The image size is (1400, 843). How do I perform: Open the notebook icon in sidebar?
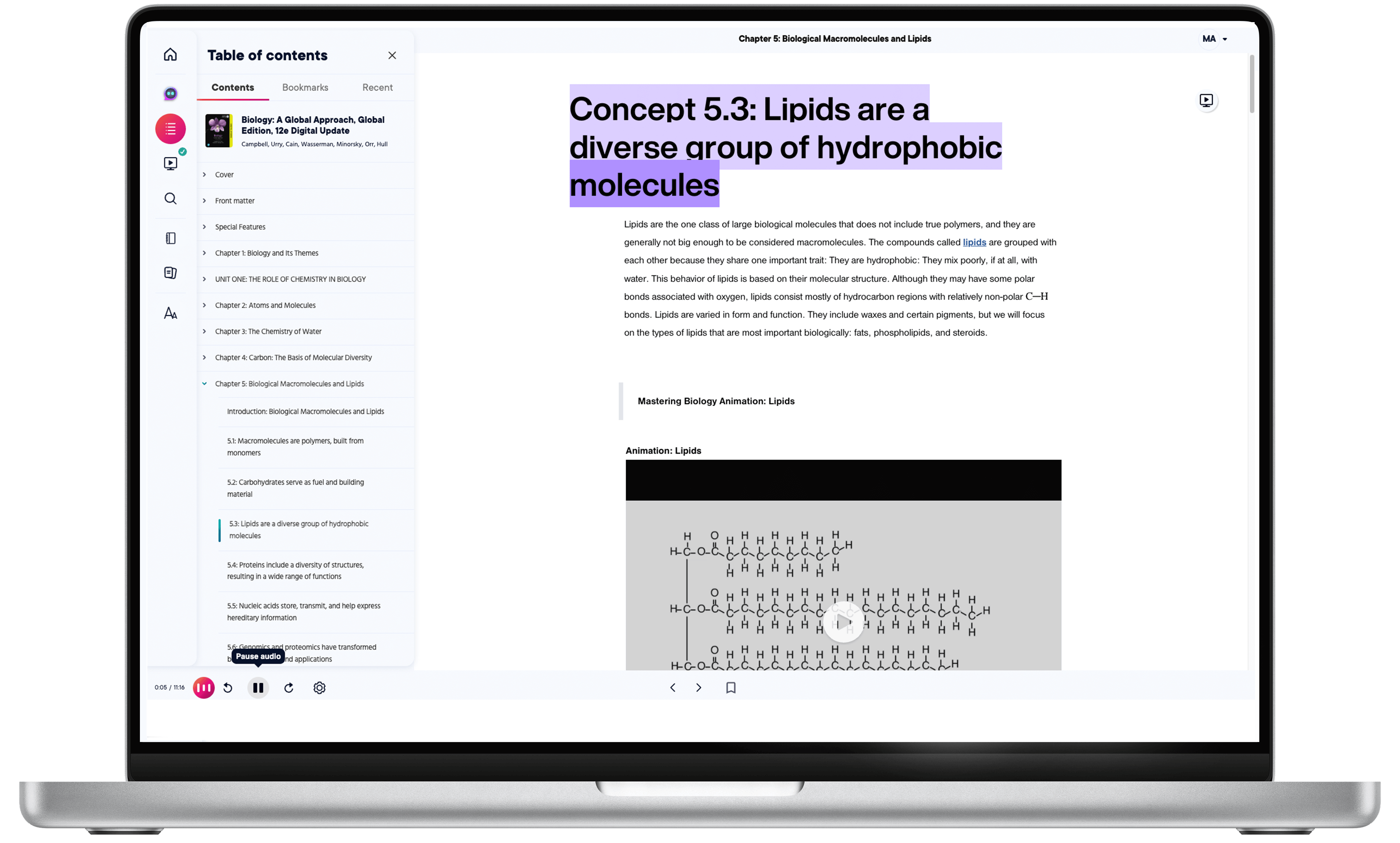pyautogui.click(x=171, y=238)
